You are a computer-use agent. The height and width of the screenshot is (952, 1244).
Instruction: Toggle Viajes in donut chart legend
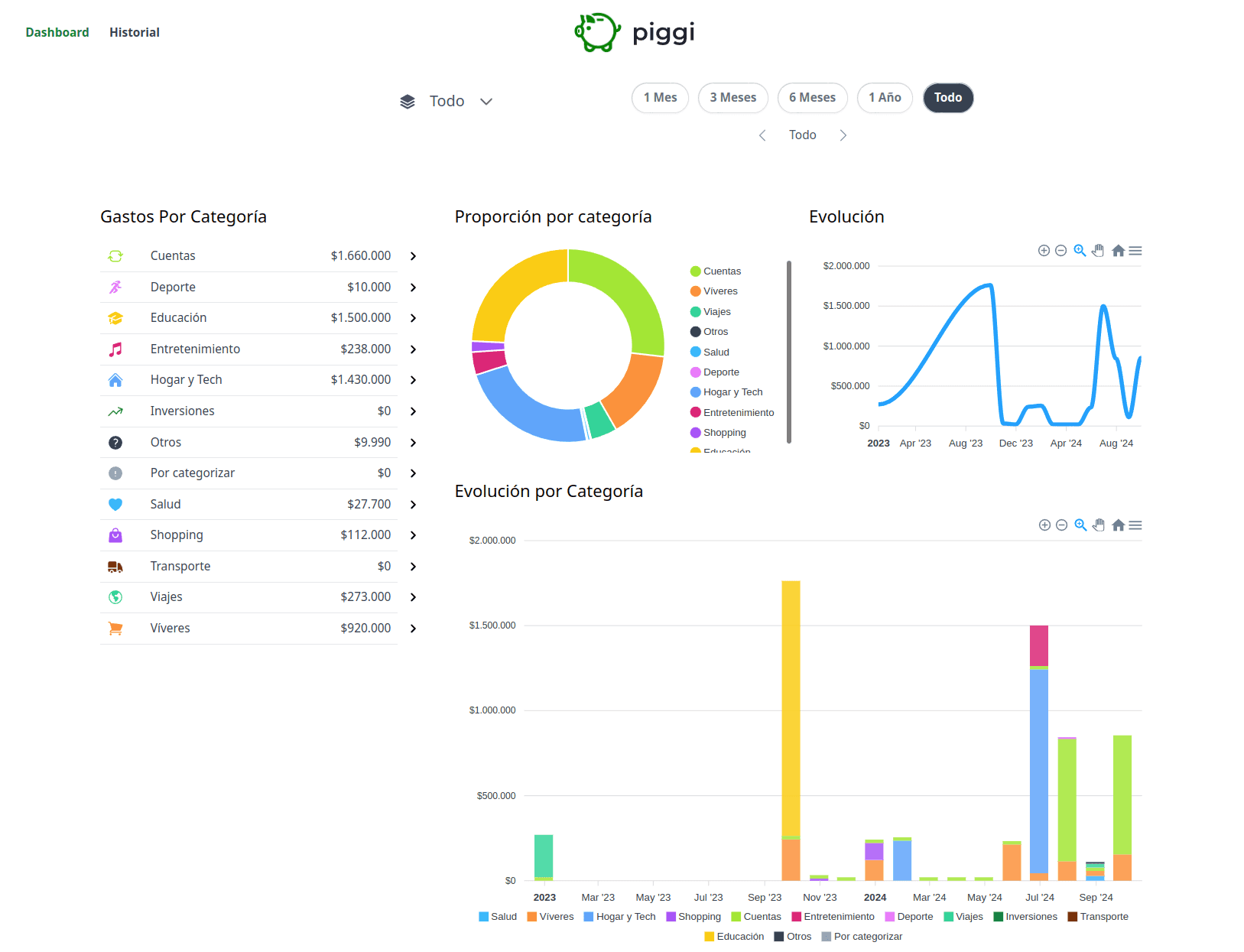point(711,312)
